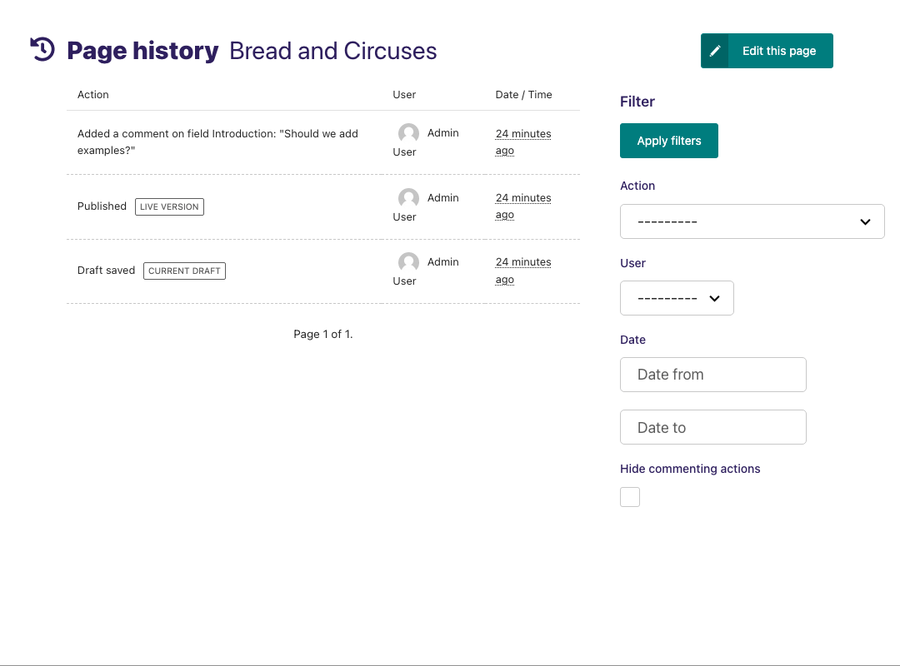This screenshot has width=900, height=666.
Task: Click 24 minutes ago in comment row
Action: [x=523, y=142]
